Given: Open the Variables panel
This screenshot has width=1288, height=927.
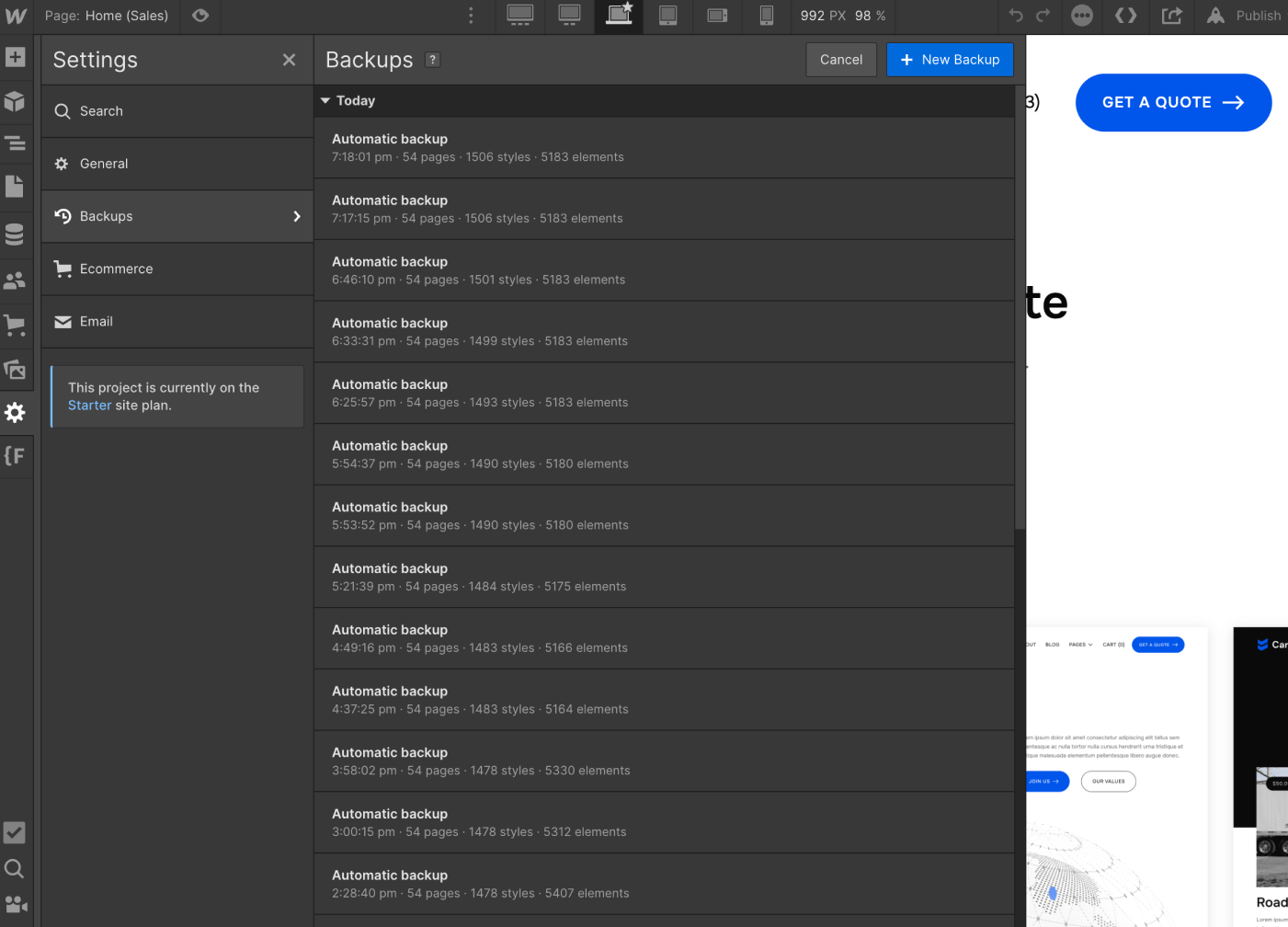Looking at the screenshot, I should pyautogui.click(x=16, y=455).
